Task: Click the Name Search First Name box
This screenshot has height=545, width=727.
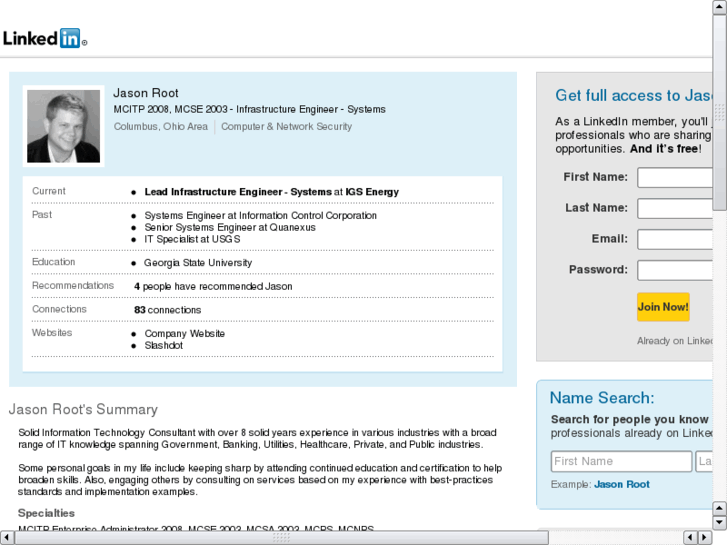Action: pyautogui.click(x=621, y=461)
